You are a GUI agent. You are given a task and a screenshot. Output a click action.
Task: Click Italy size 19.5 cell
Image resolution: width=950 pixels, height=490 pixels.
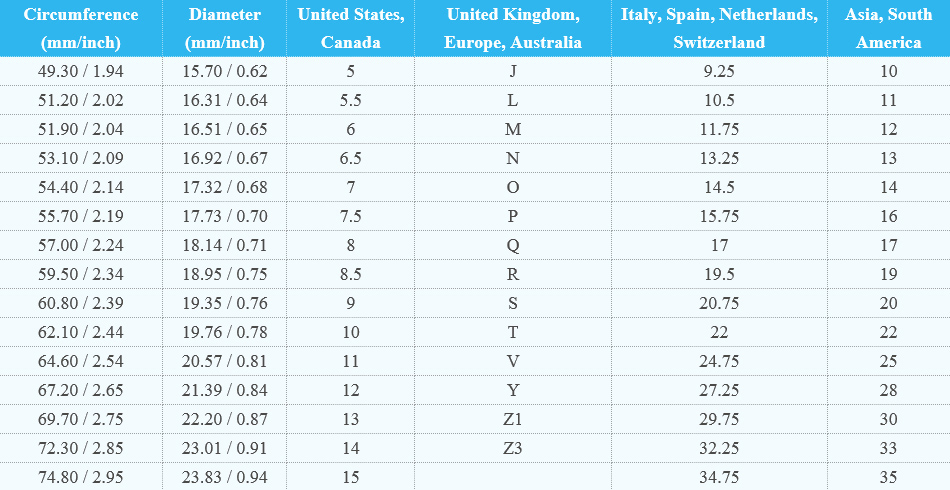pos(719,275)
